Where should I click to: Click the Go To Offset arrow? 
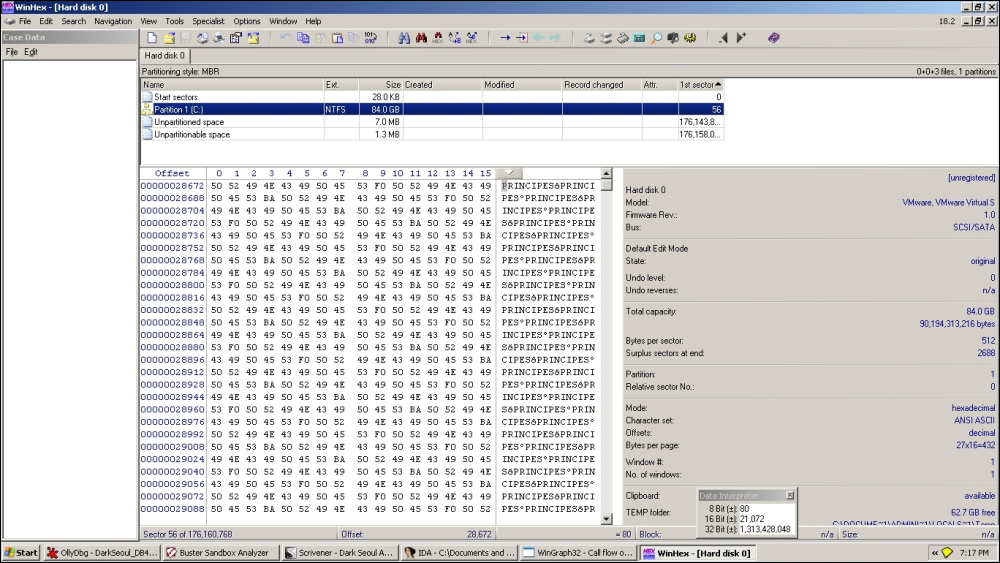click(505, 38)
